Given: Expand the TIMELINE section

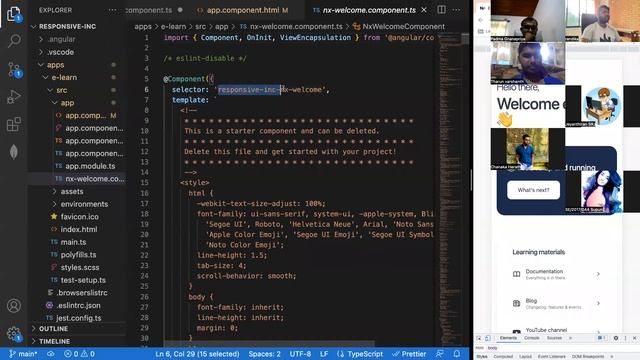Looking at the screenshot, I should [x=54, y=341].
